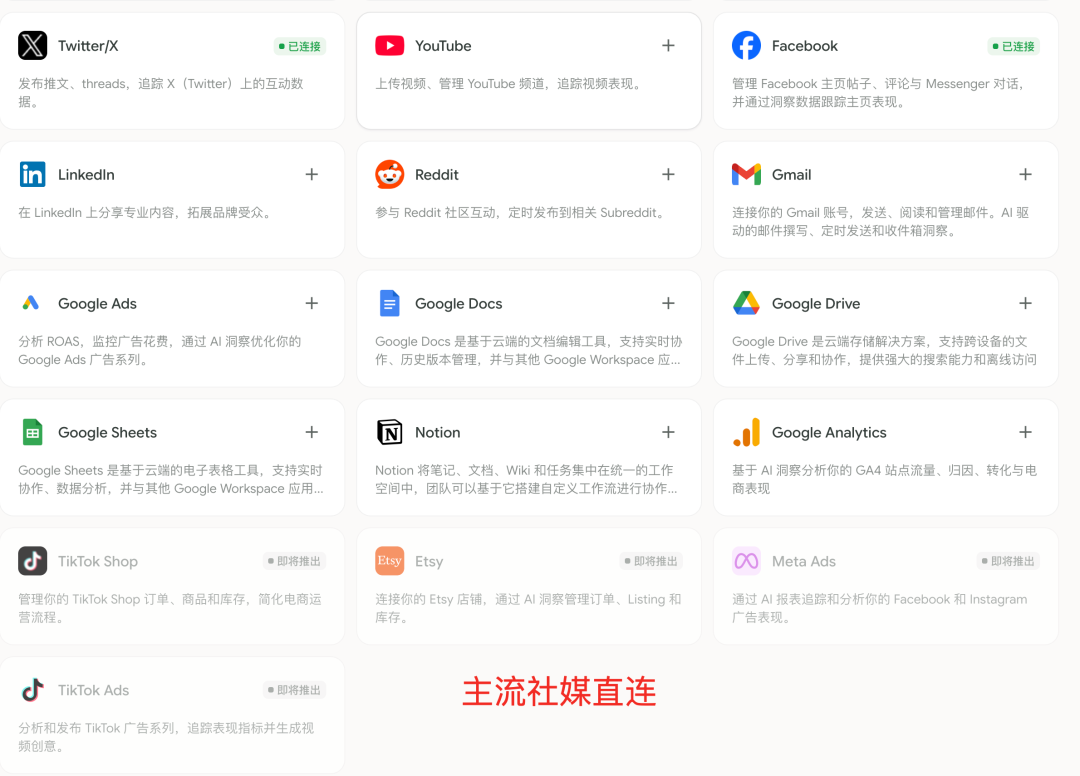Select the YouTube card title
The width and height of the screenshot is (1080, 776).
click(443, 46)
